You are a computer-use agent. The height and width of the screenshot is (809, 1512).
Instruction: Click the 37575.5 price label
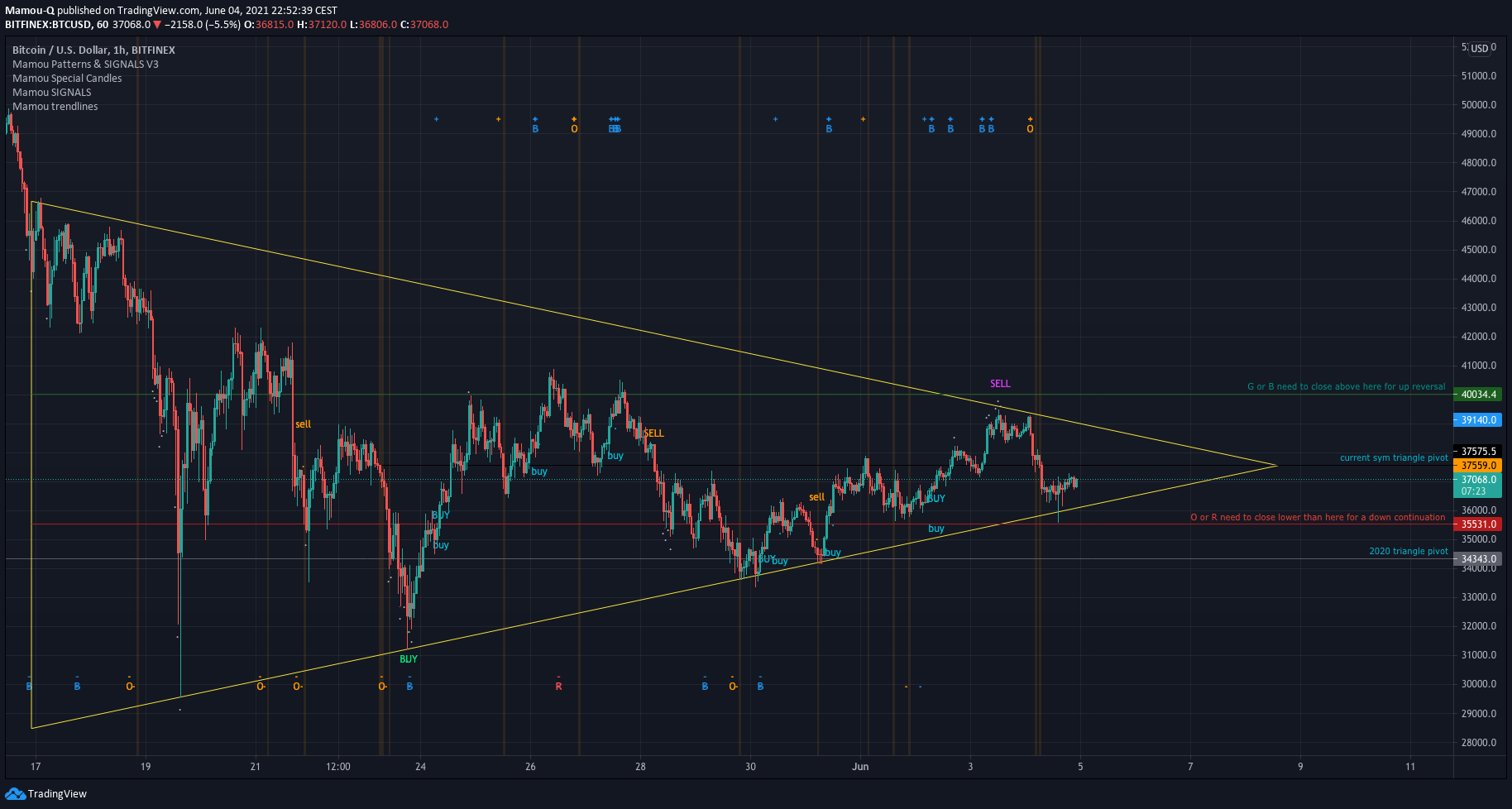[x=1478, y=452]
